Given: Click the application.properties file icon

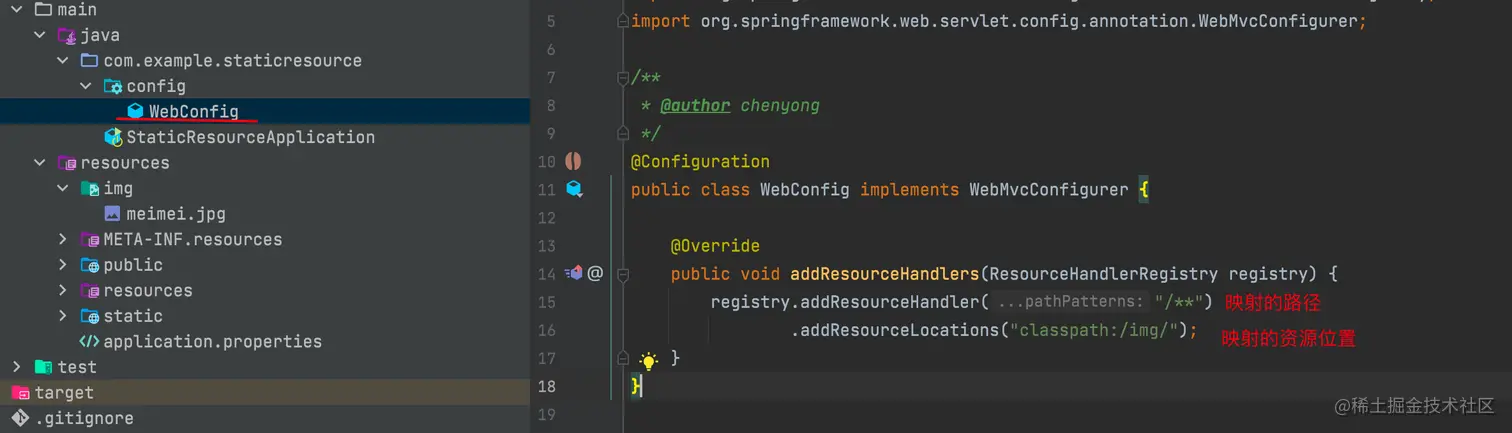Looking at the screenshot, I should pos(89,341).
